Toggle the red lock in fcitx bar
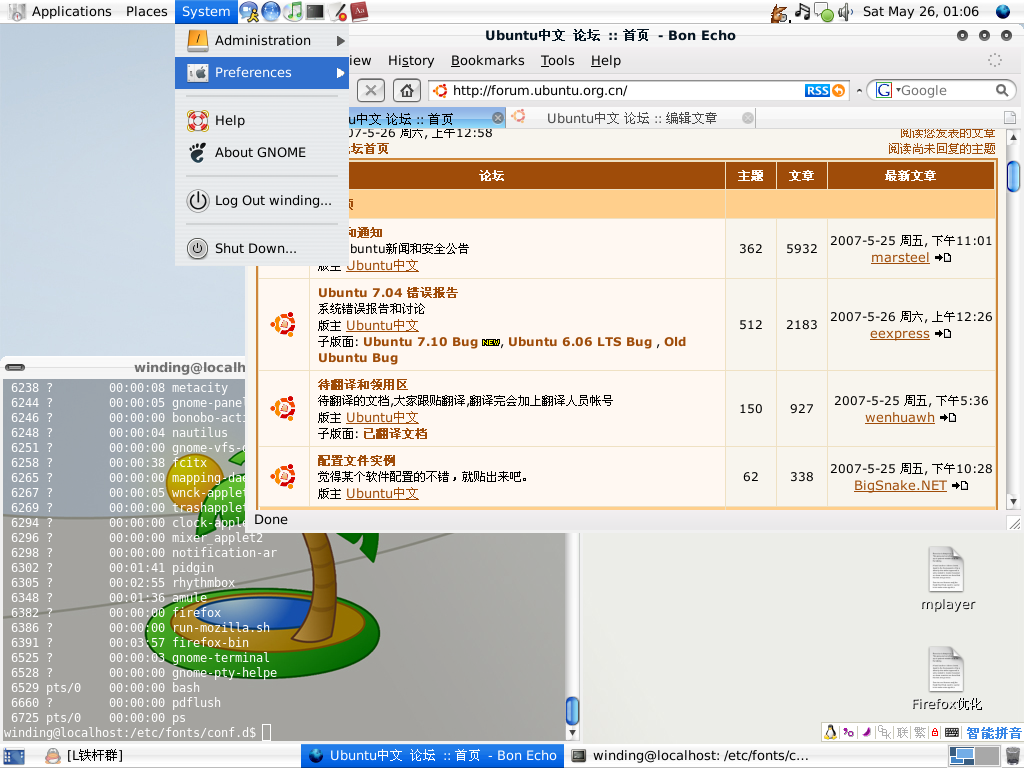The width and height of the screenshot is (1024, 768). tap(935, 732)
